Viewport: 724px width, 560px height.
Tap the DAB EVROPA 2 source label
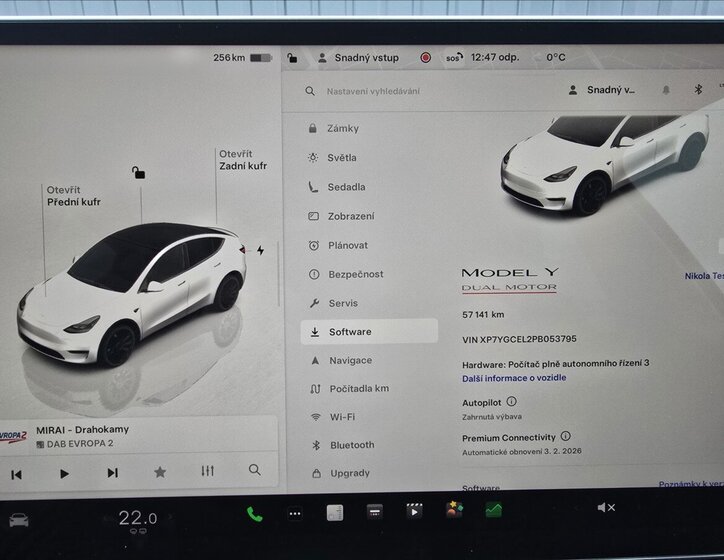click(x=75, y=444)
